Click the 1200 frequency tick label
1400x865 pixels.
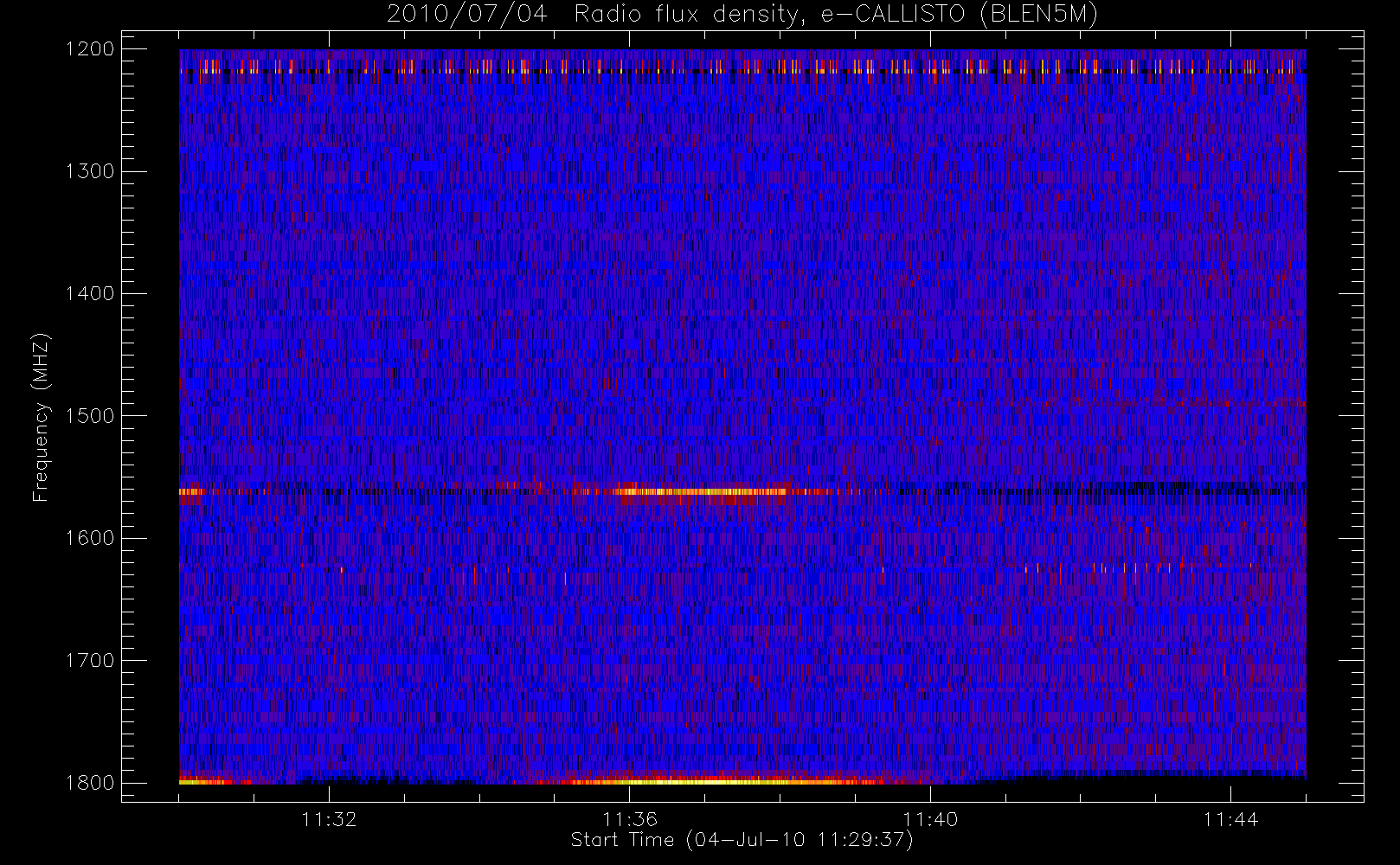(90, 49)
